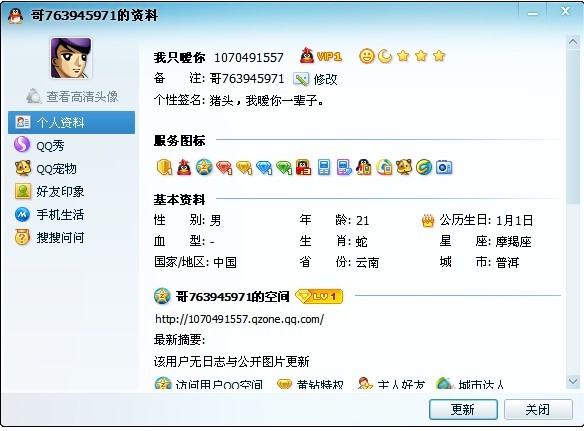
Task: Click the gold shield service icon
Action: (x=164, y=167)
